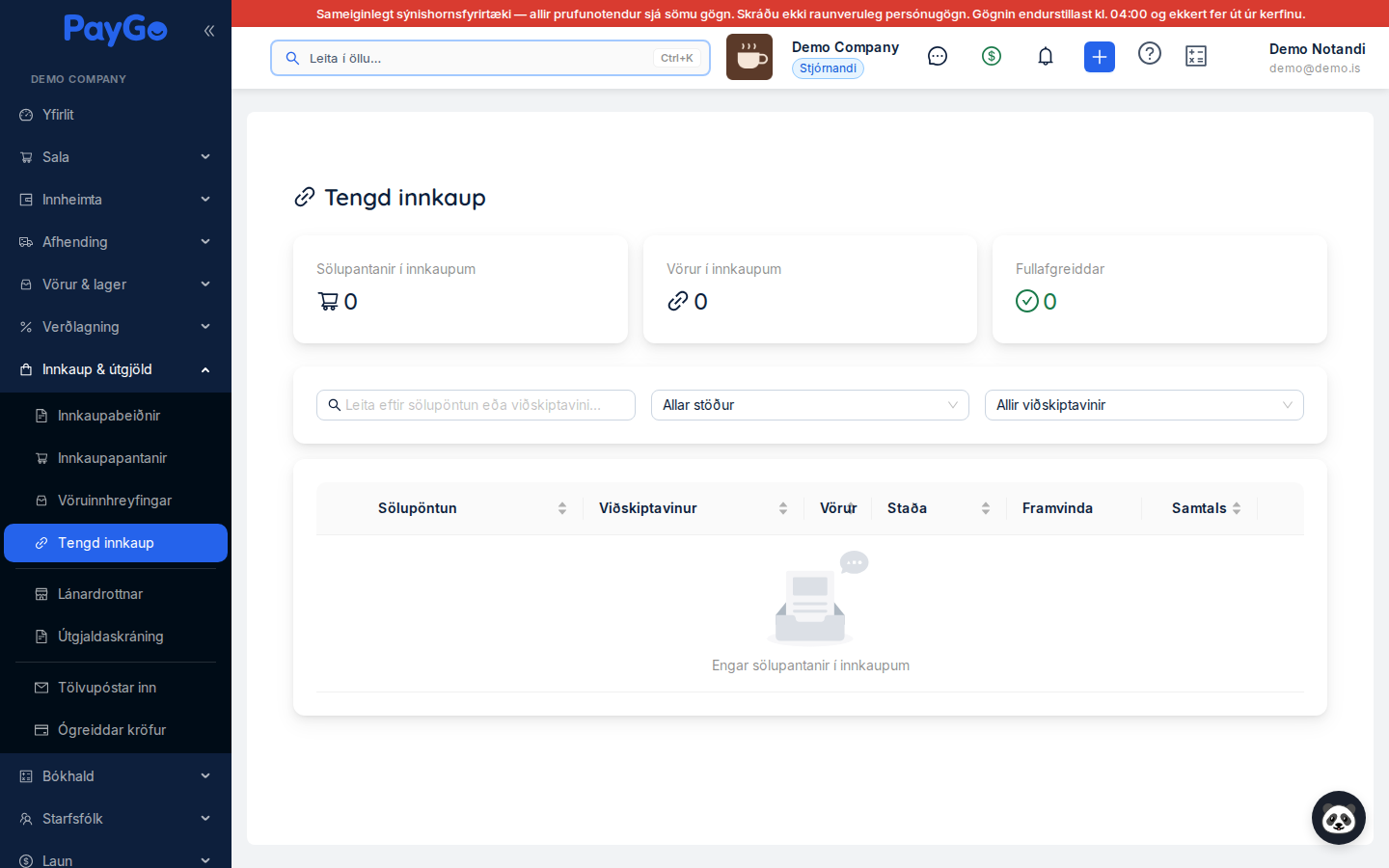
Task: Expand the Vörur & lager section
Action: pyautogui.click(x=116, y=285)
